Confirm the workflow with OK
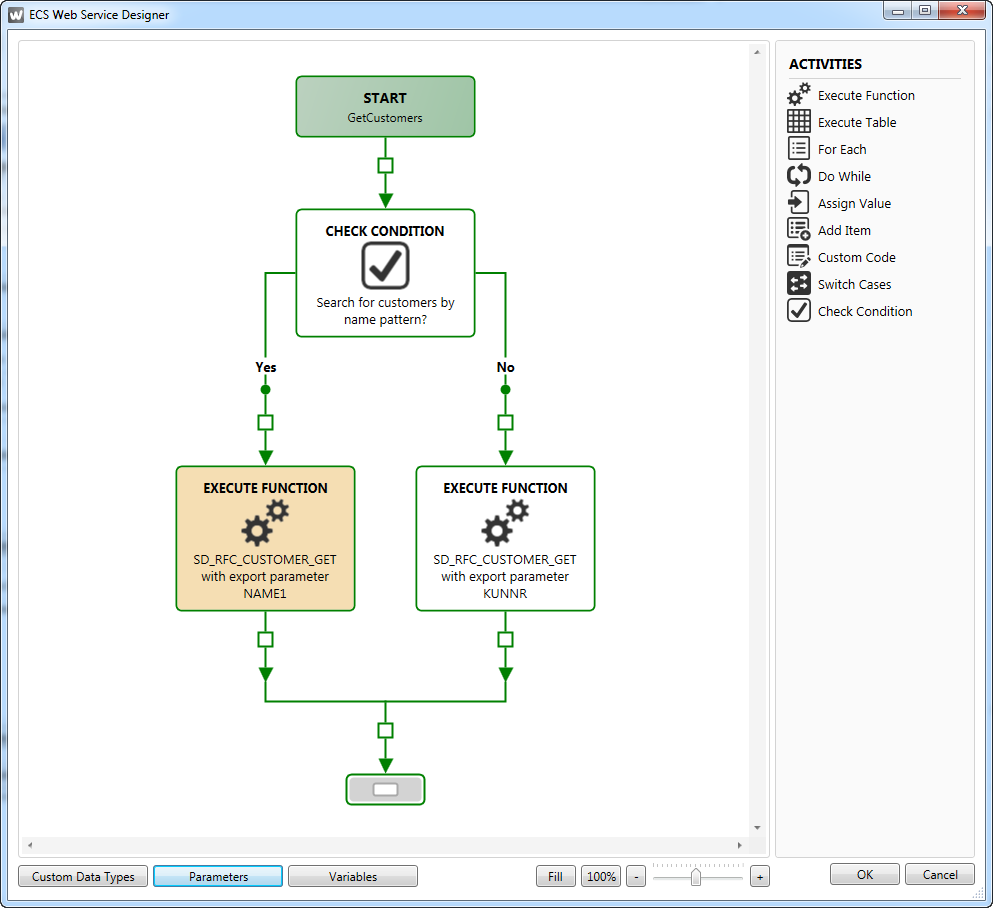Viewport: 993px width, 908px height. 865,875
